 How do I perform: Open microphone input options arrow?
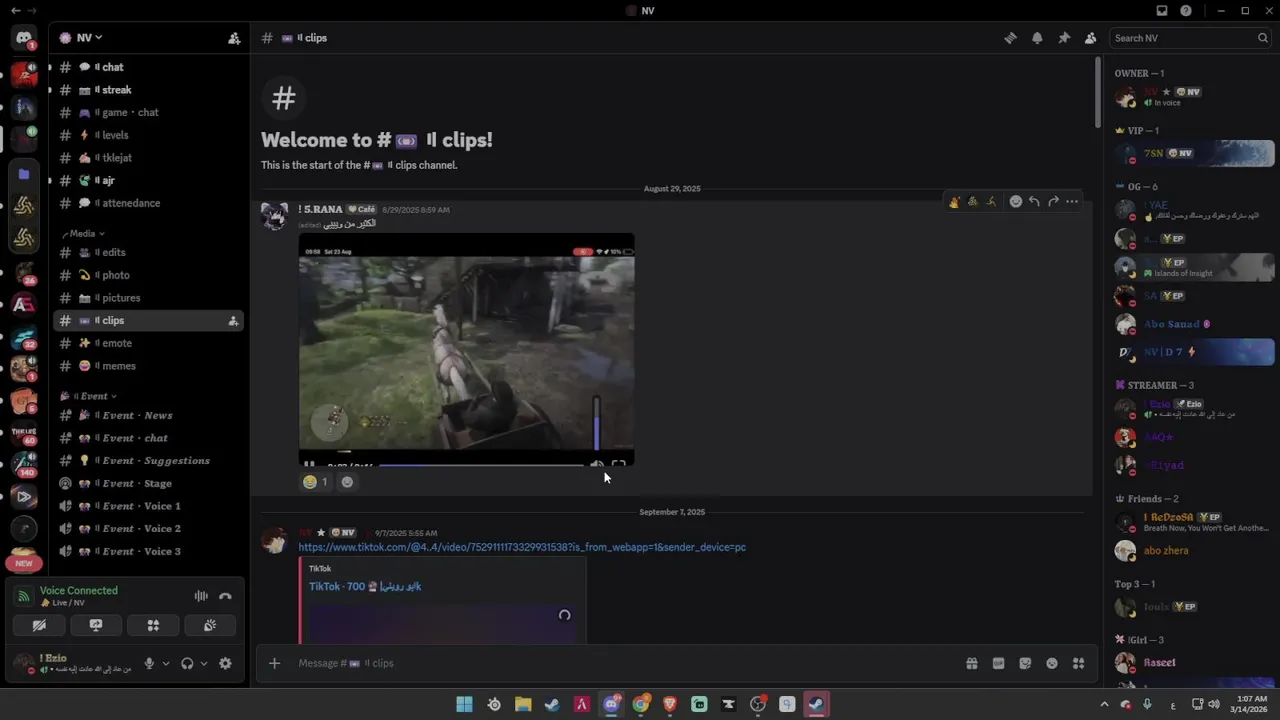pos(166,663)
